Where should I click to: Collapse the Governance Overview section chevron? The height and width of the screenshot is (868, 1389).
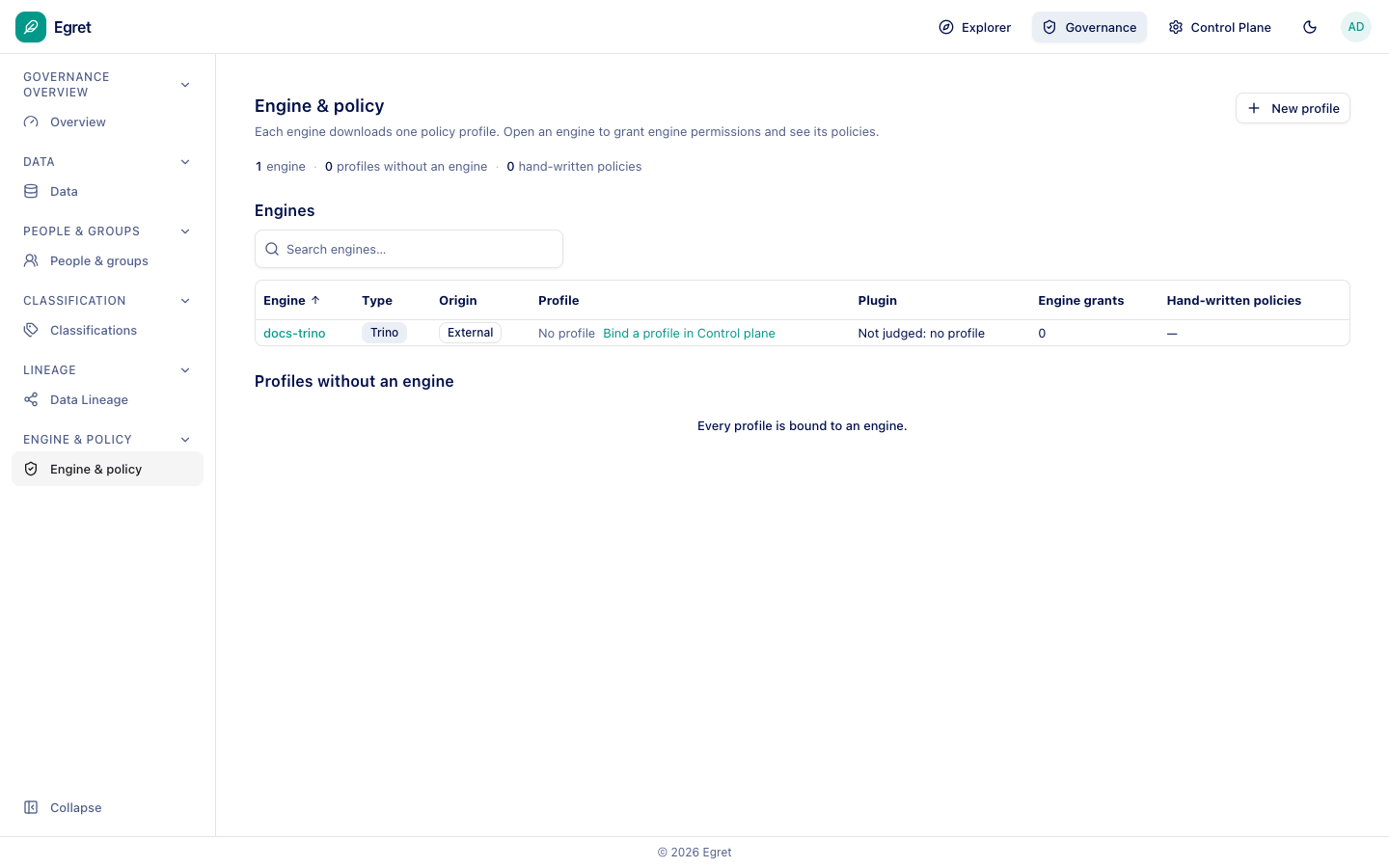(185, 85)
